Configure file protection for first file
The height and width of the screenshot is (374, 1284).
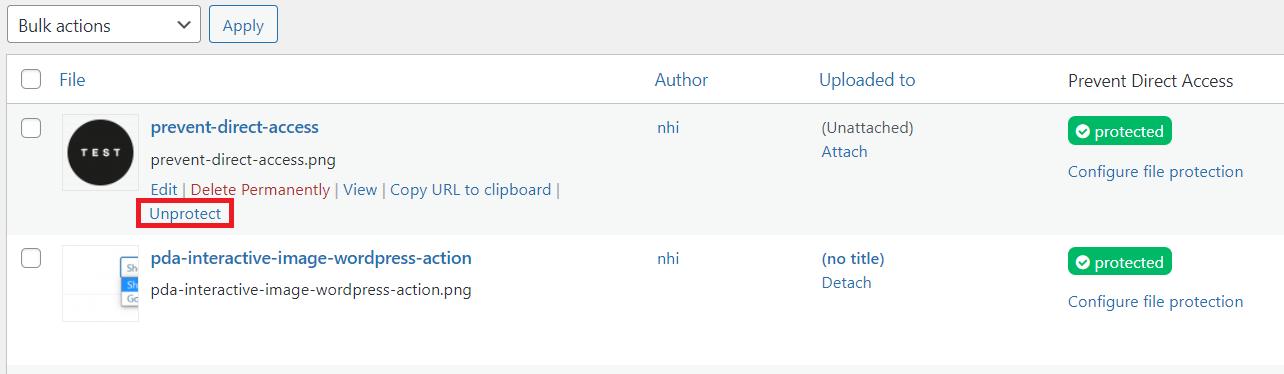pyautogui.click(x=1155, y=171)
